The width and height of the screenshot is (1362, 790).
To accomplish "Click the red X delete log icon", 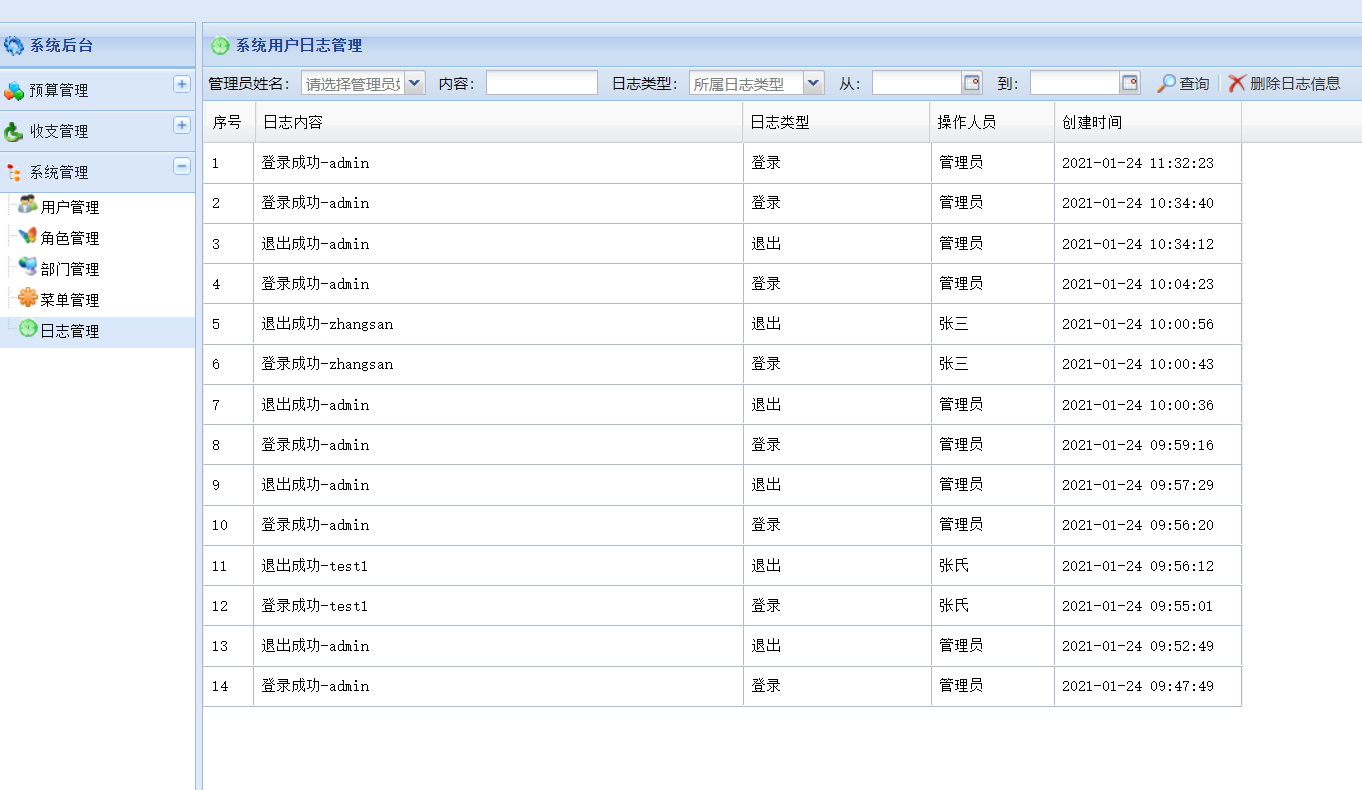I will tap(1237, 83).
